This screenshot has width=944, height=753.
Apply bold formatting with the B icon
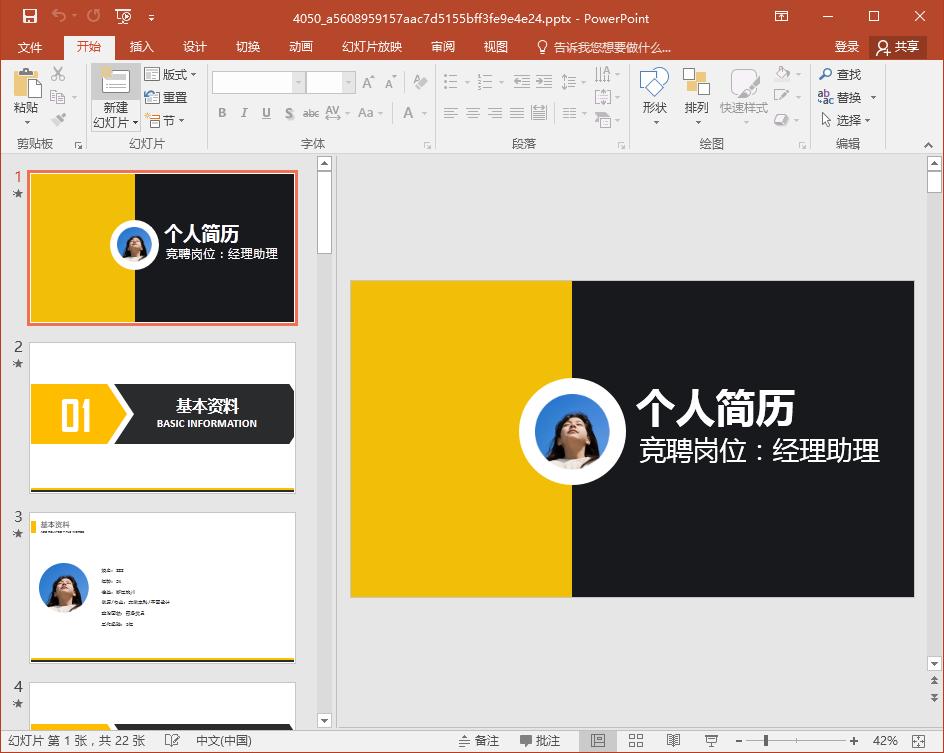pos(222,113)
